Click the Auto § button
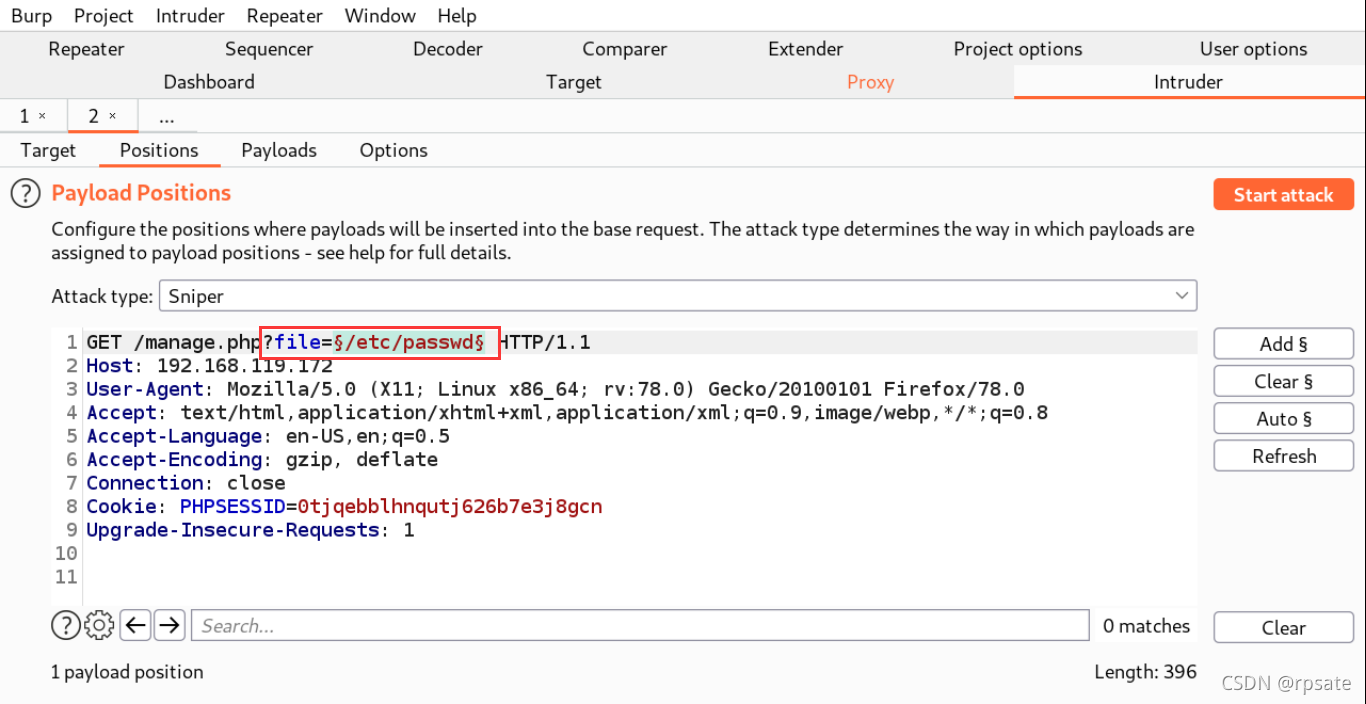Image resolution: width=1366 pixels, height=704 pixels. click(x=1284, y=419)
